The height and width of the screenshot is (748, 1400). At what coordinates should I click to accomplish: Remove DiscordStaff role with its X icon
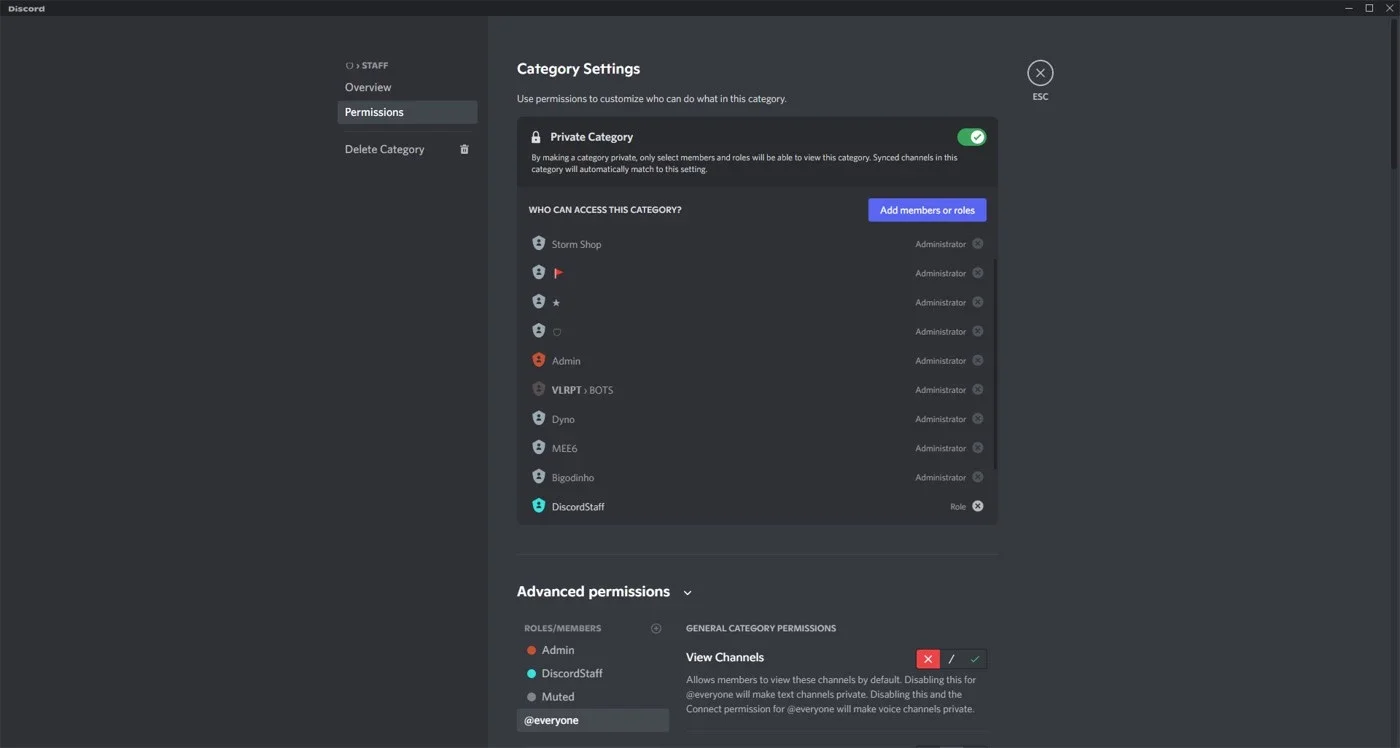(978, 506)
